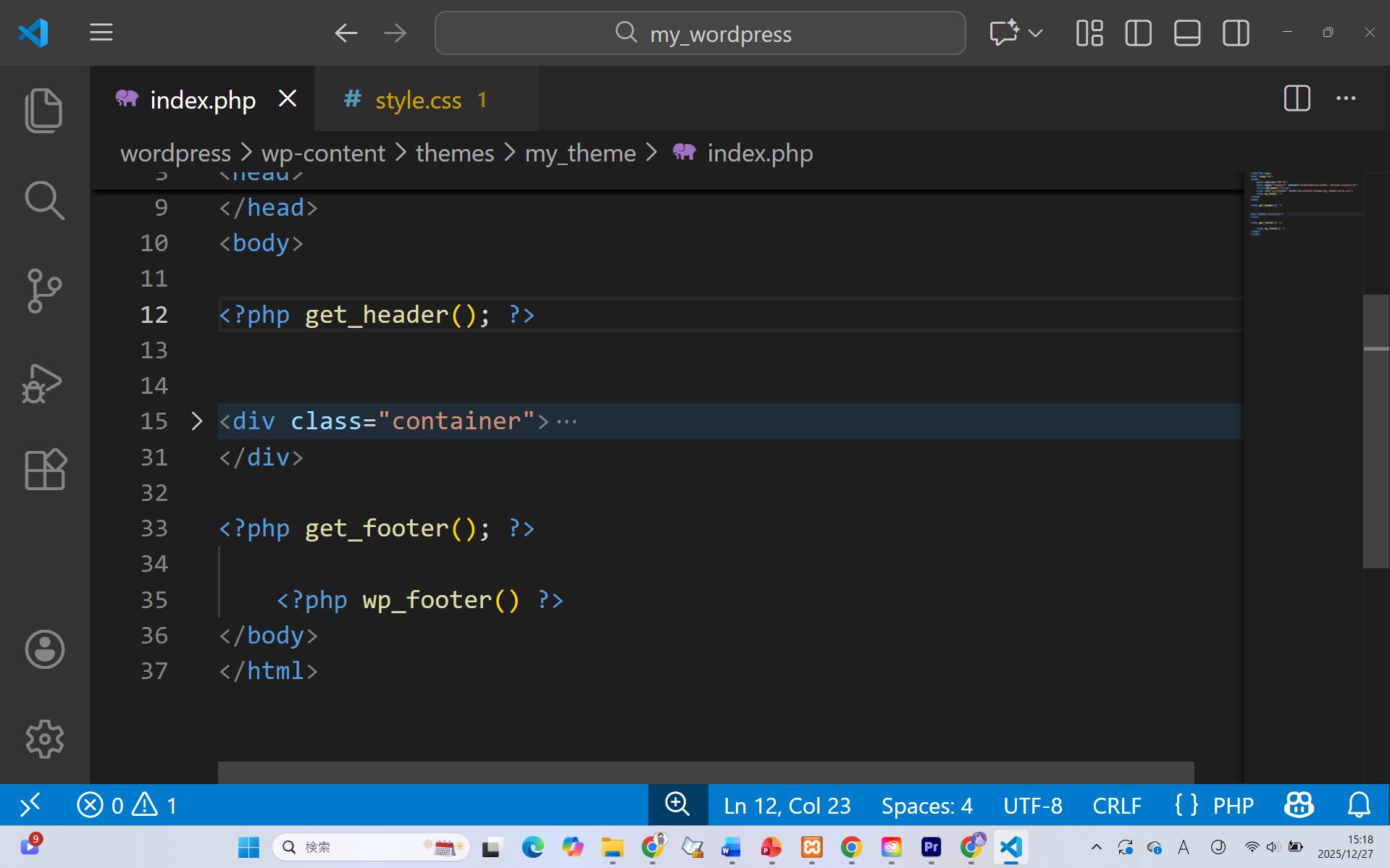The width and height of the screenshot is (1390, 868).
Task: Click the PHP language mode indicator
Action: click(1233, 804)
